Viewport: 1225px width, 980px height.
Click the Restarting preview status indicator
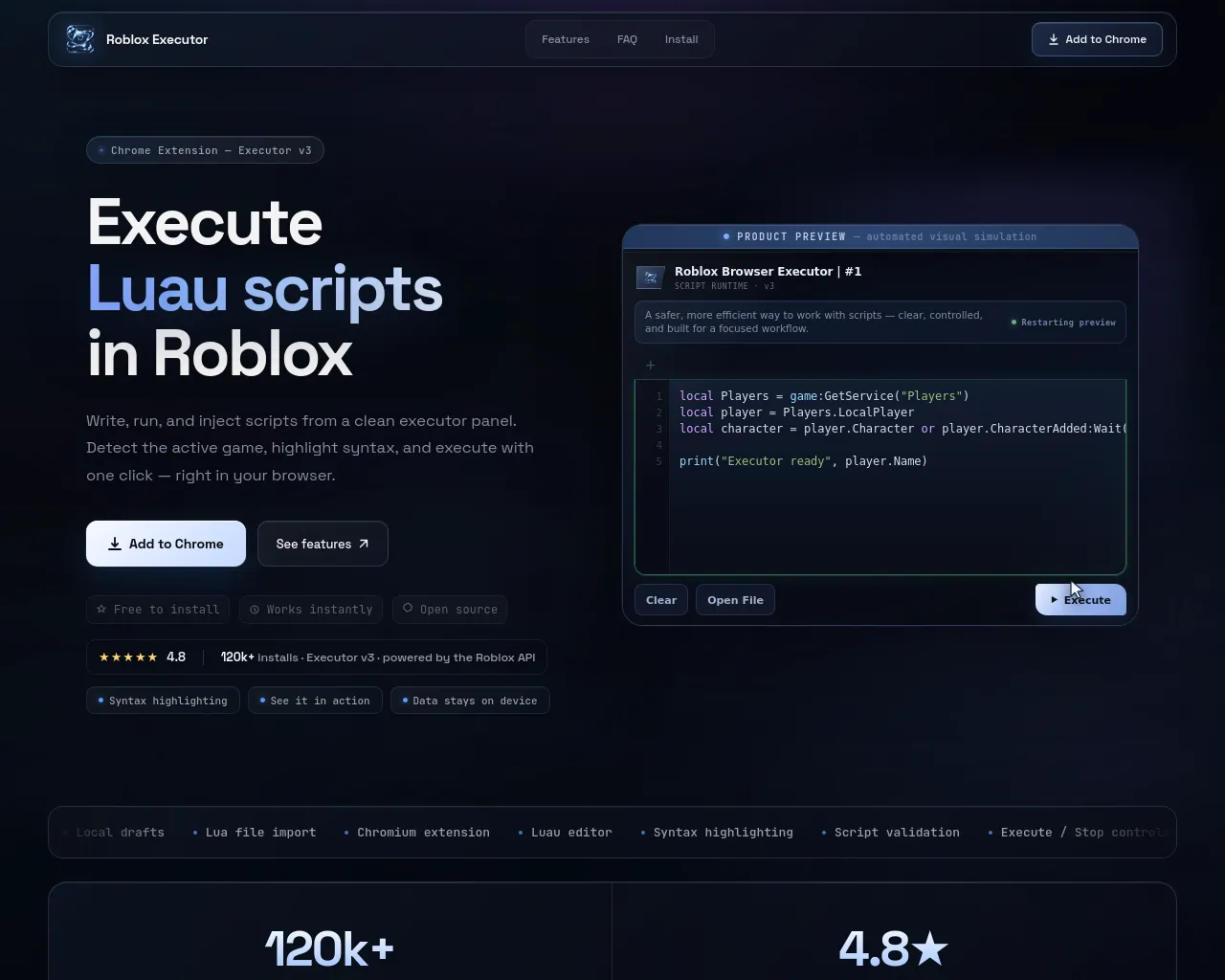1063,323
